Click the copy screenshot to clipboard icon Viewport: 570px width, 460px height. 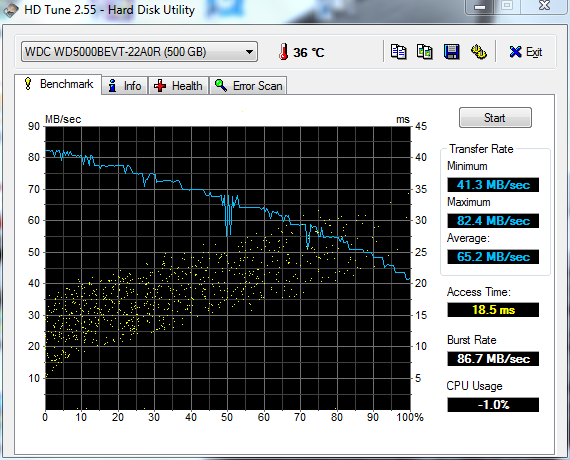tap(425, 52)
